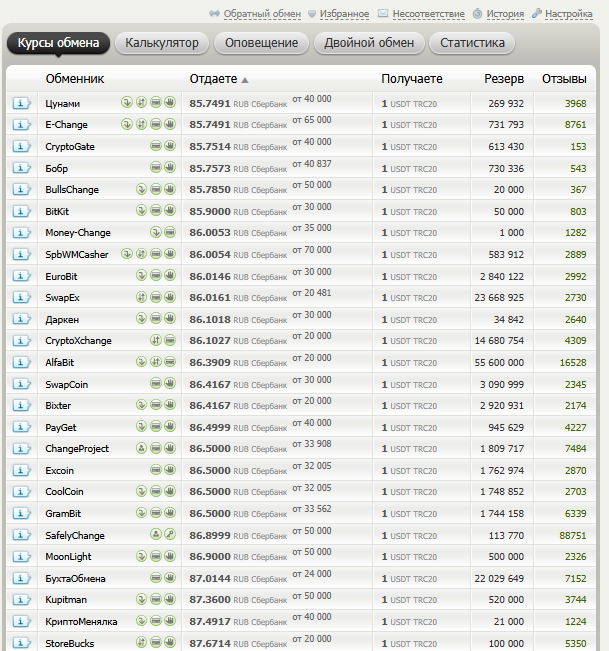Screen dimensions: 609x651
Task: Click hand icon in Цунами row
Action: (x=170, y=102)
